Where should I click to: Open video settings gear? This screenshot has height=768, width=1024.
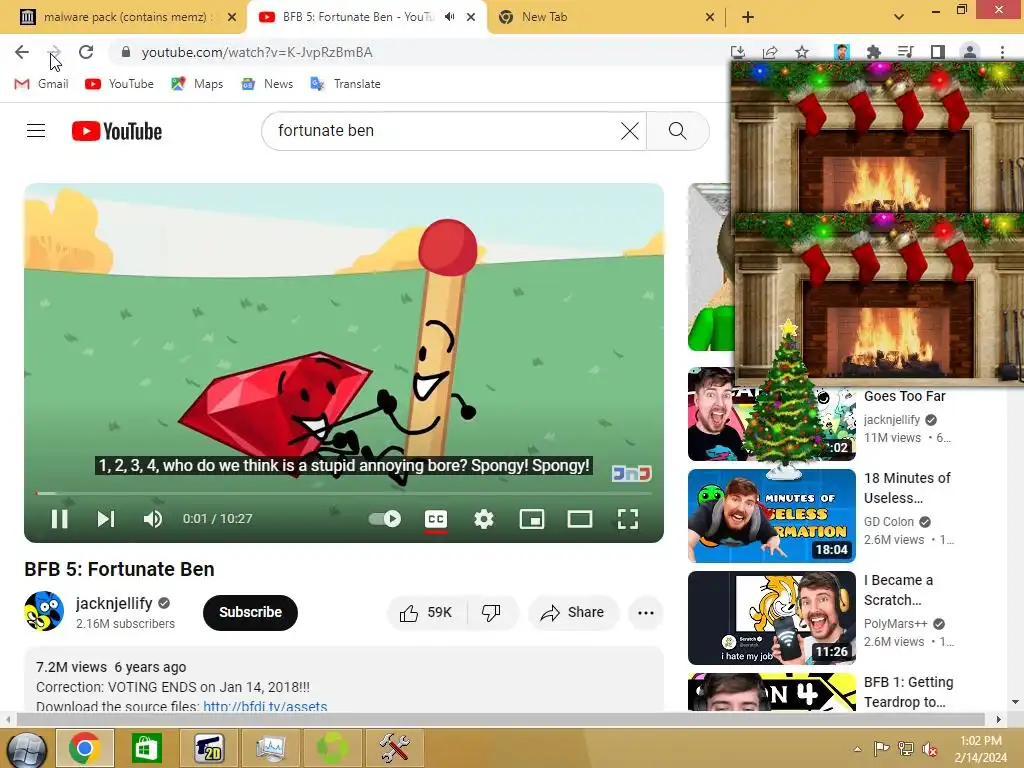click(483, 519)
